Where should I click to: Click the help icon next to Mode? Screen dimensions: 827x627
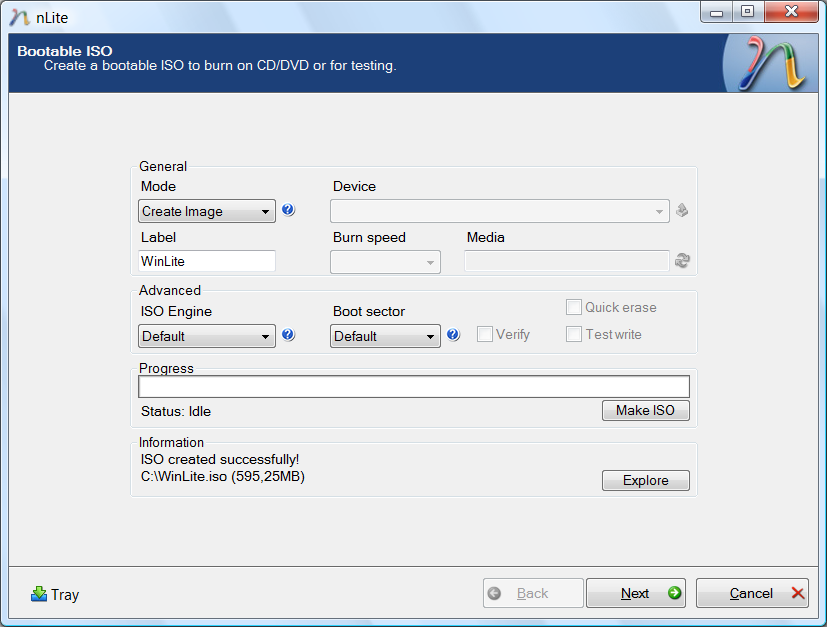[x=288, y=210]
